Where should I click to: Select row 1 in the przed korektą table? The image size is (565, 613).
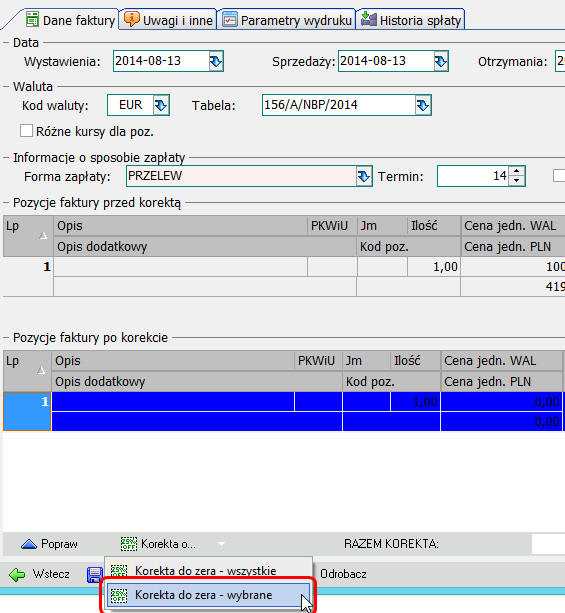click(x=283, y=277)
